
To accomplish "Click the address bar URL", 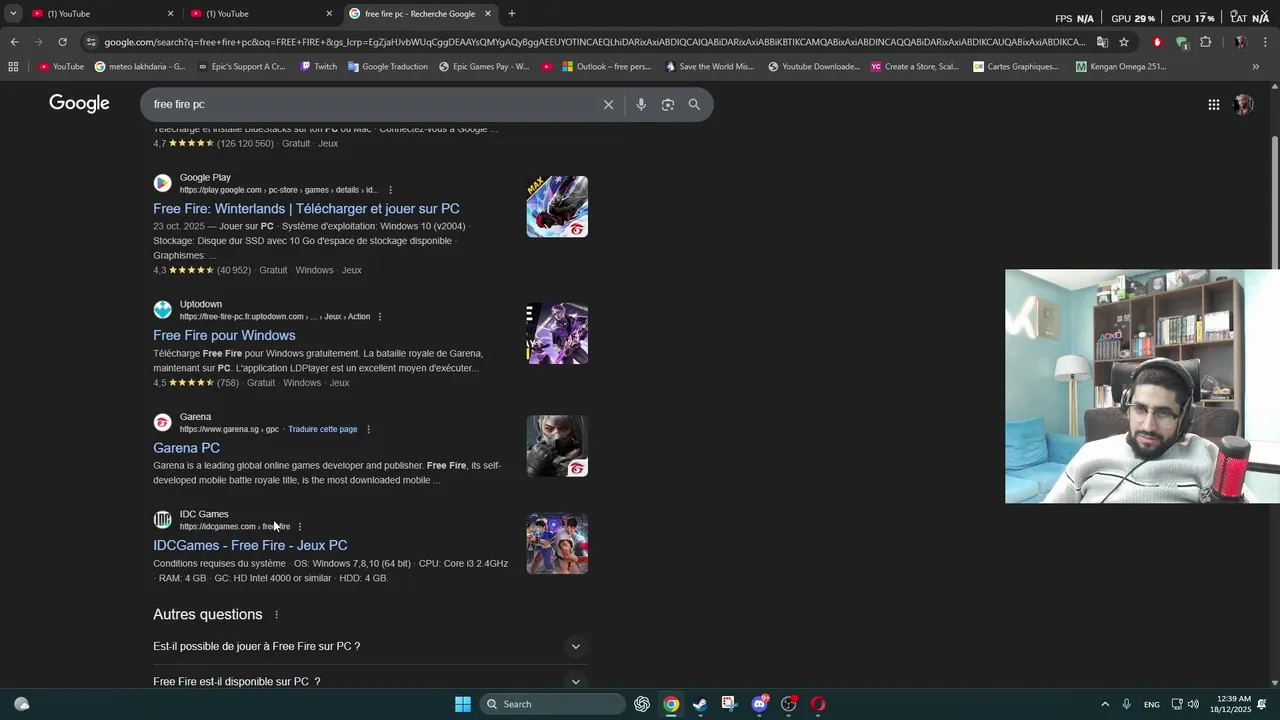I will coord(594,42).
